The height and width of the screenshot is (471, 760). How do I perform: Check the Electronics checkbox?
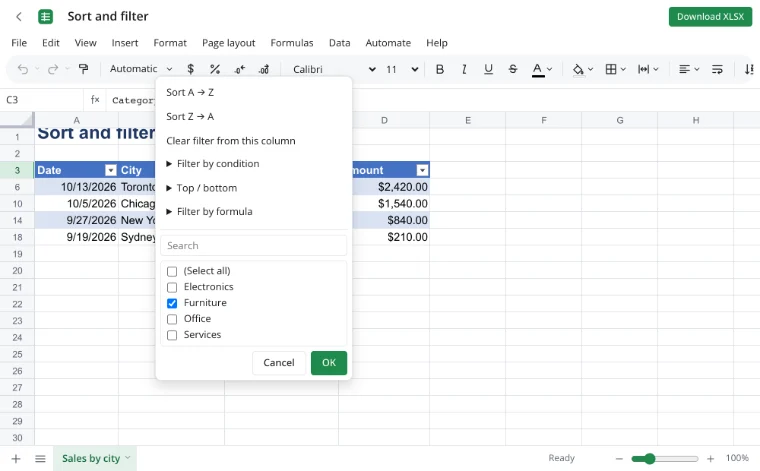coord(172,287)
